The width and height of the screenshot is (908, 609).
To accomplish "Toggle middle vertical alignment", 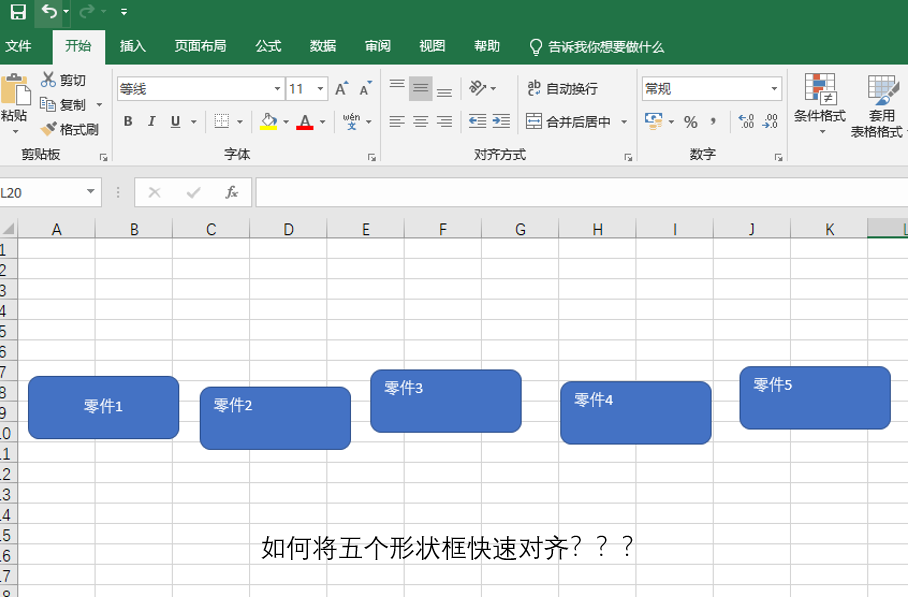I will (x=421, y=88).
